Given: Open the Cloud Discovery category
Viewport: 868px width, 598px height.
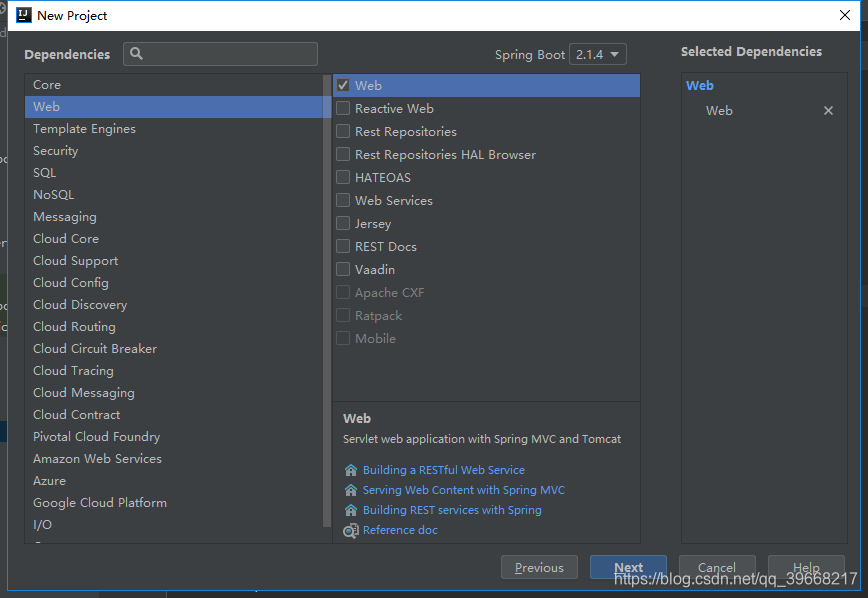Looking at the screenshot, I should click(x=174, y=305).
